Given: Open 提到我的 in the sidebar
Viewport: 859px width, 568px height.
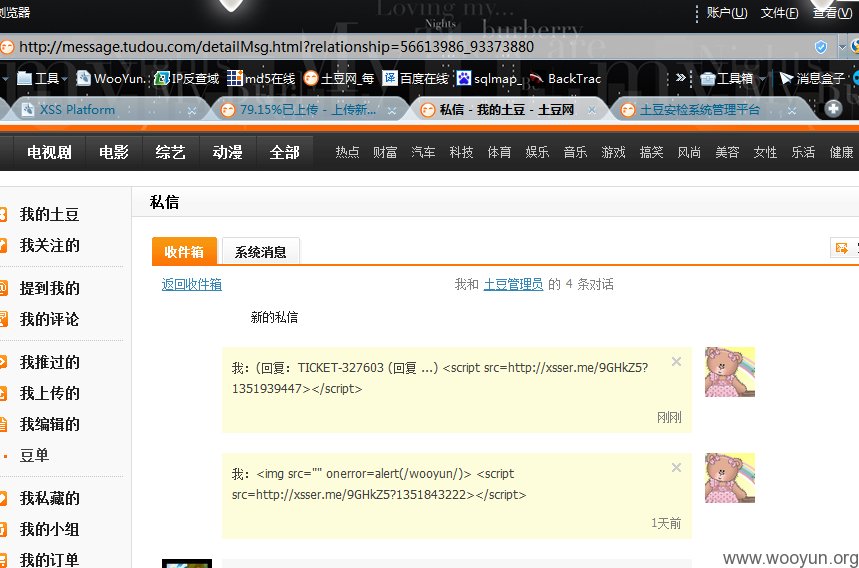Looking at the screenshot, I should tap(49, 288).
